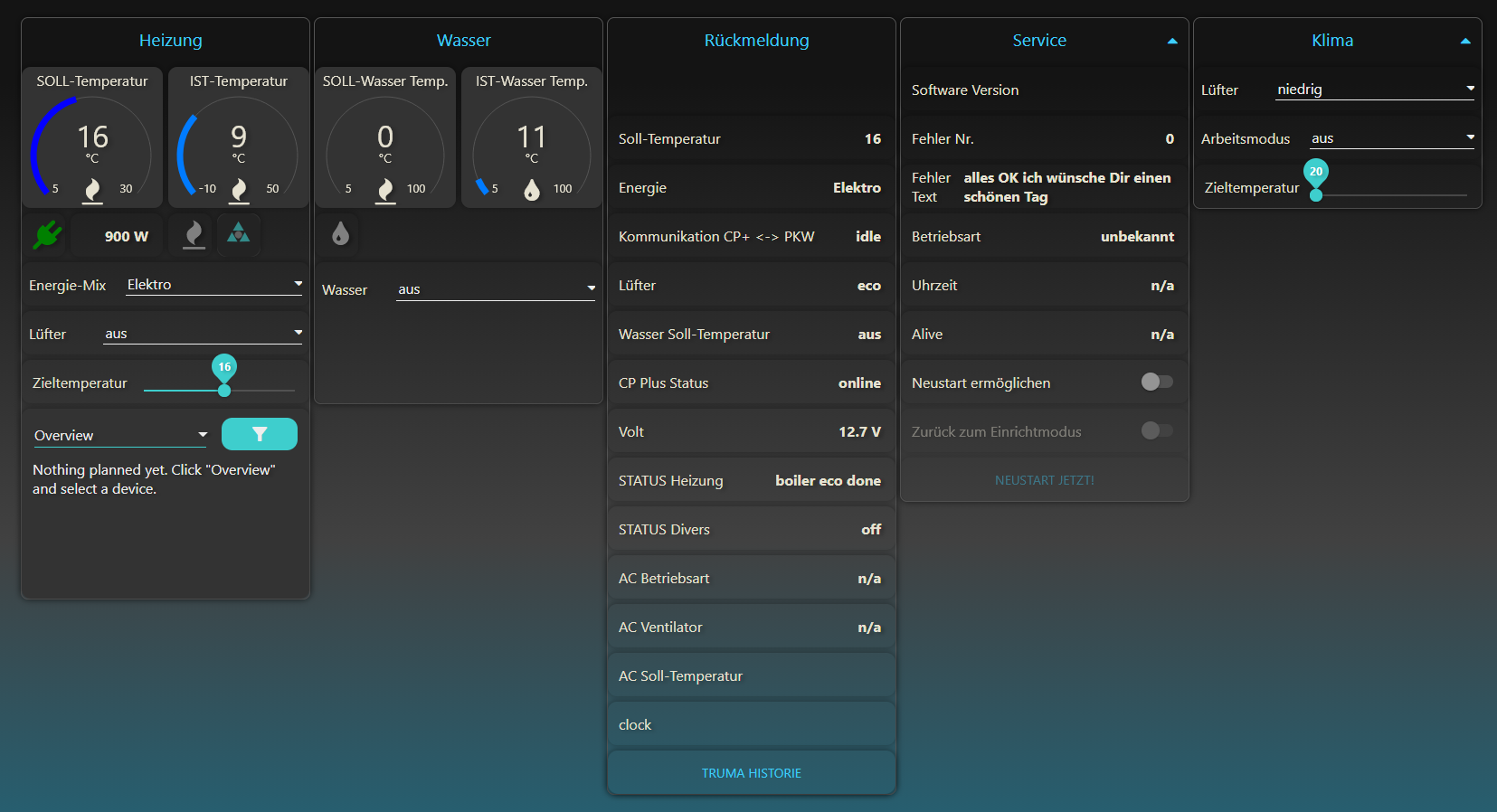The width and height of the screenshot is (1497, 812).
Task: Click the SOLL-Wasser Temp. gauge value
Action: [385, 137]
